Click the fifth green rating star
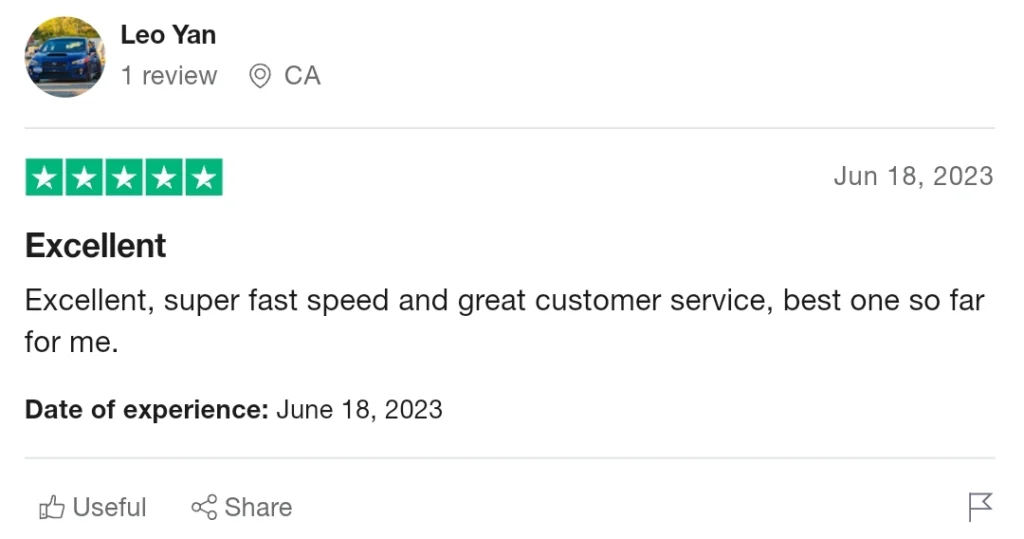Viewport: 1024px width, 539px height. click(204, 178)
